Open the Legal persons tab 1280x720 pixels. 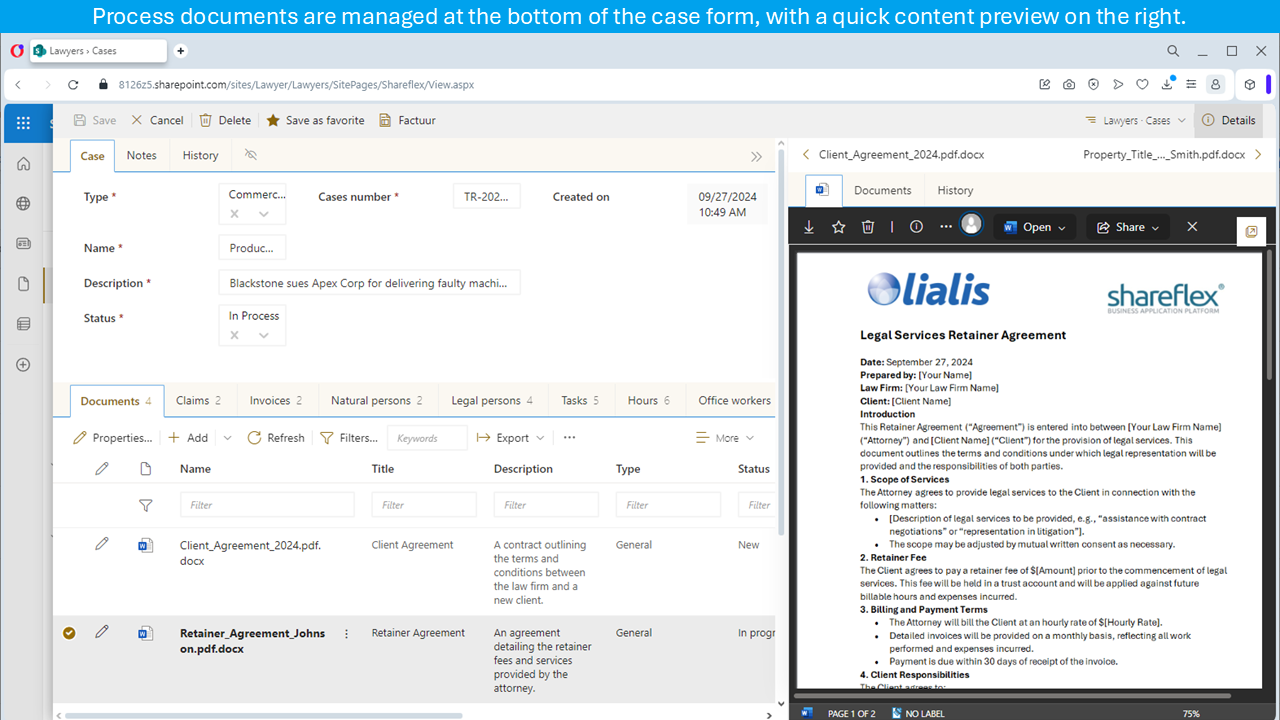[492, 400]
